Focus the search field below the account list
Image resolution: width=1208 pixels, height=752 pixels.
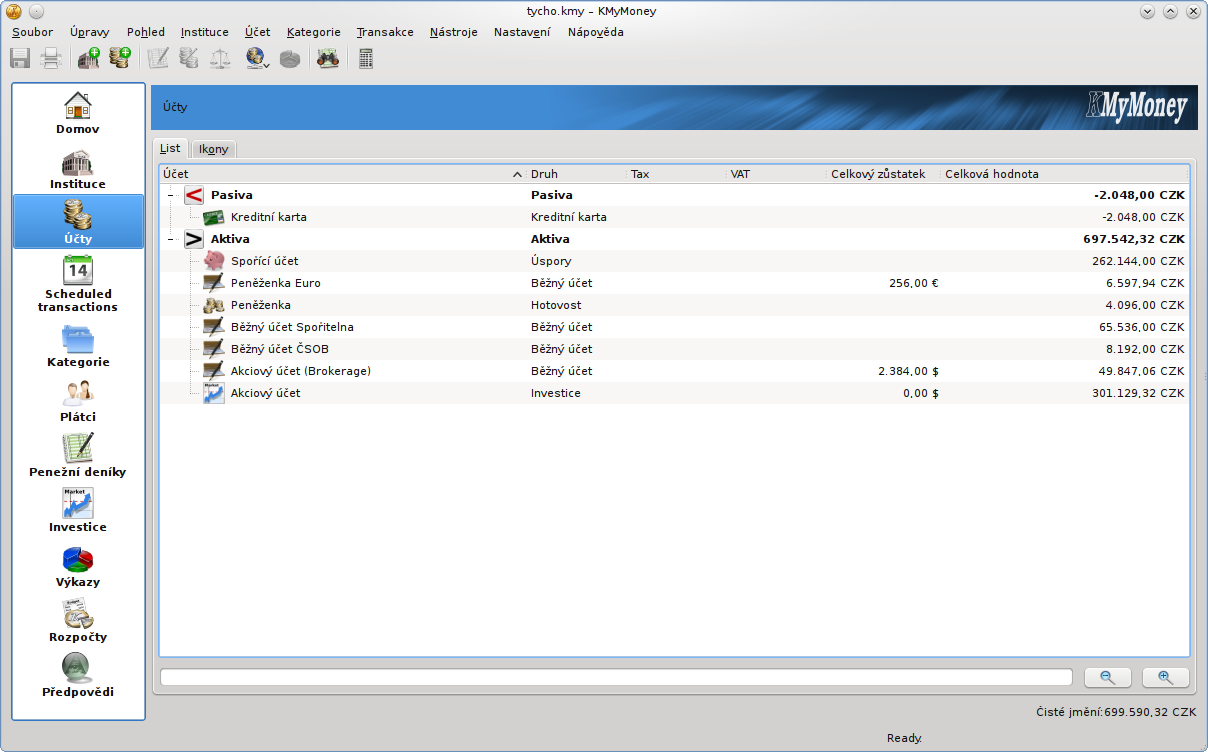[x=616, y=677]
